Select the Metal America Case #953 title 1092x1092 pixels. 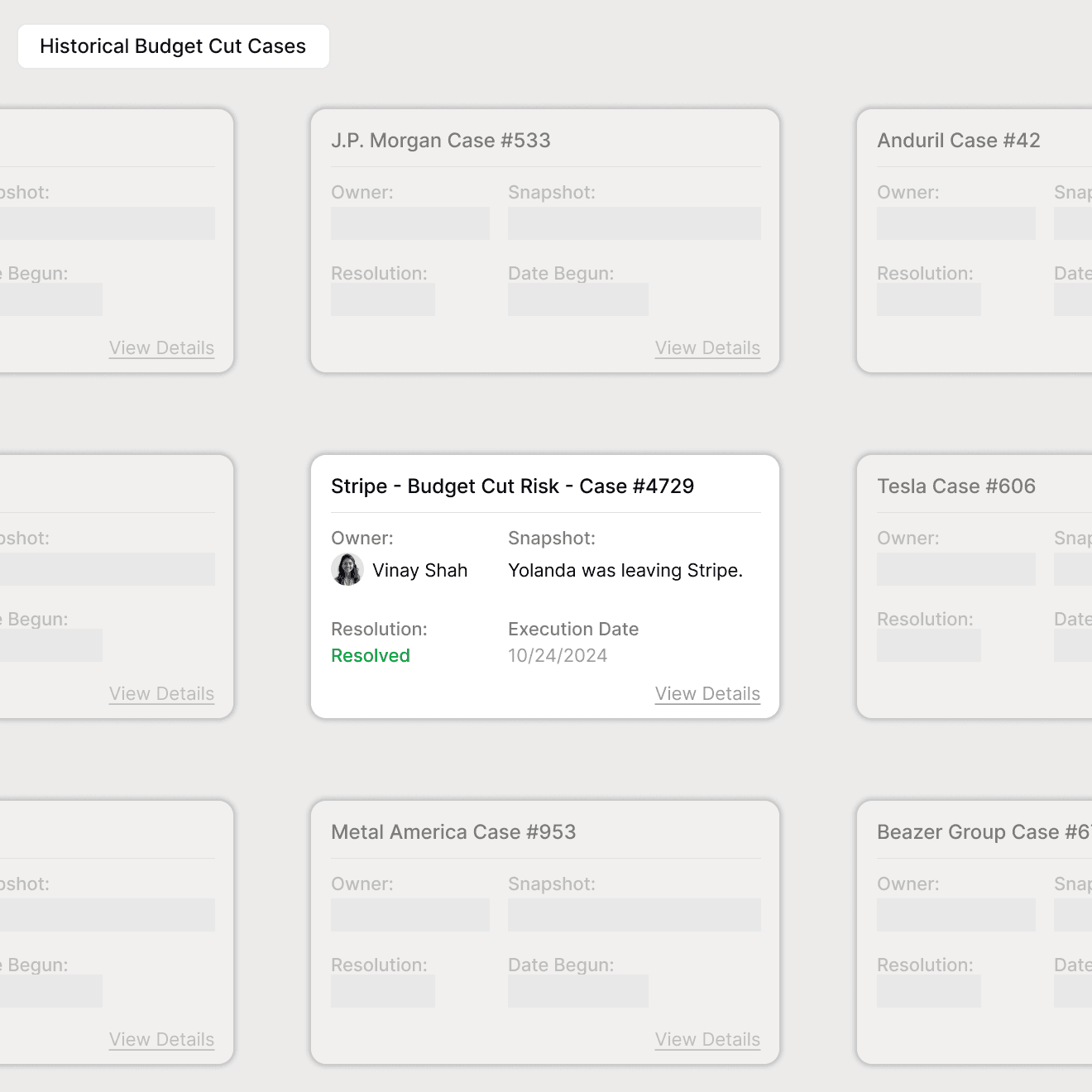453,832
